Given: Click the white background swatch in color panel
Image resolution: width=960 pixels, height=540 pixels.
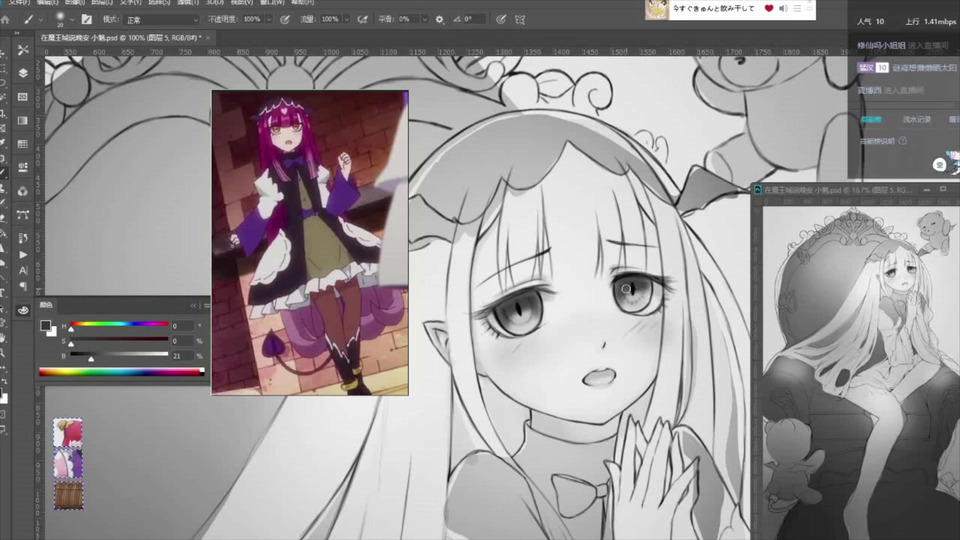Looking at the screenshot, I should pyautogui.click(x=53, y=332).
